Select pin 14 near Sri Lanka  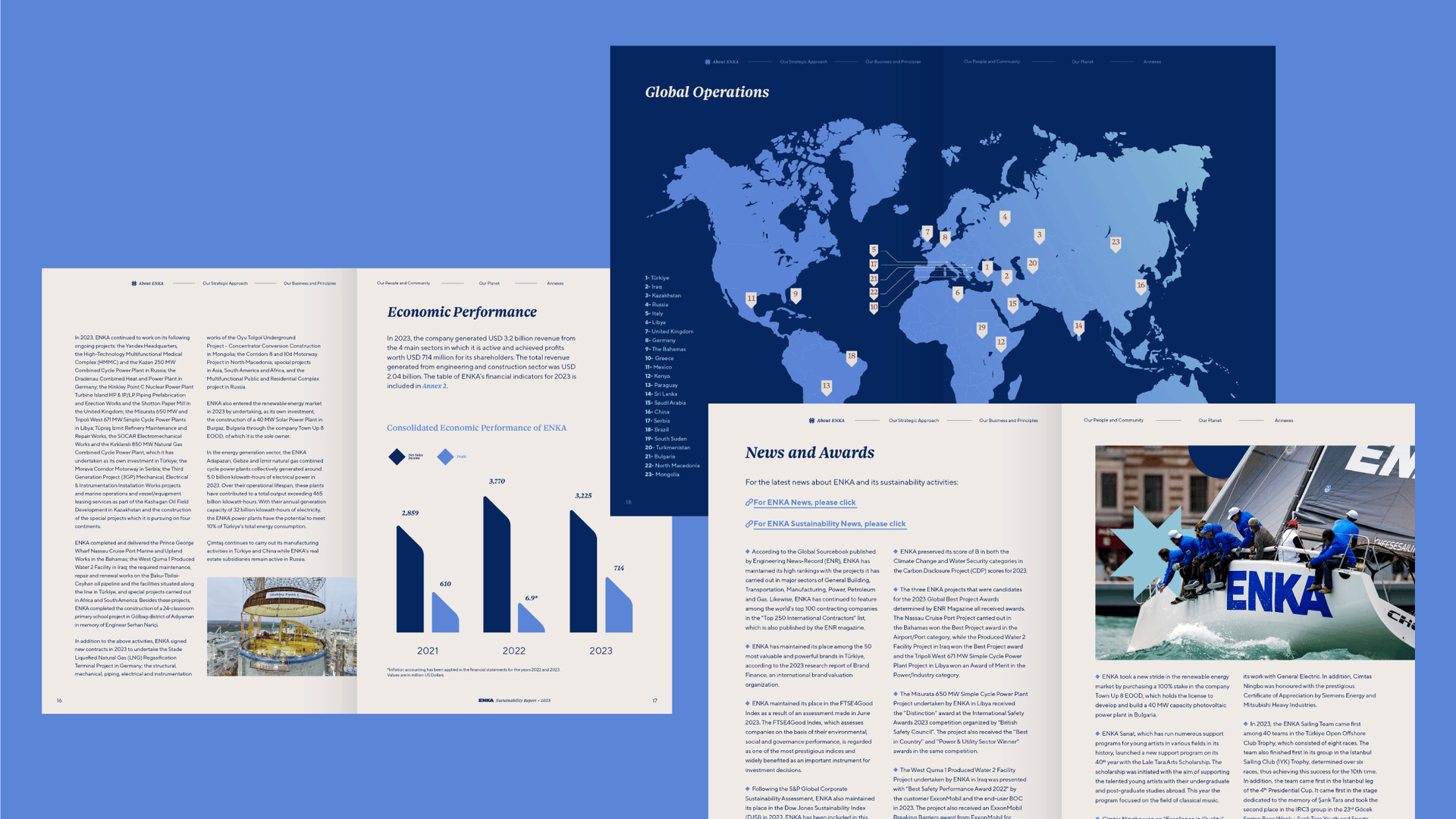[x=1078, y=328]
